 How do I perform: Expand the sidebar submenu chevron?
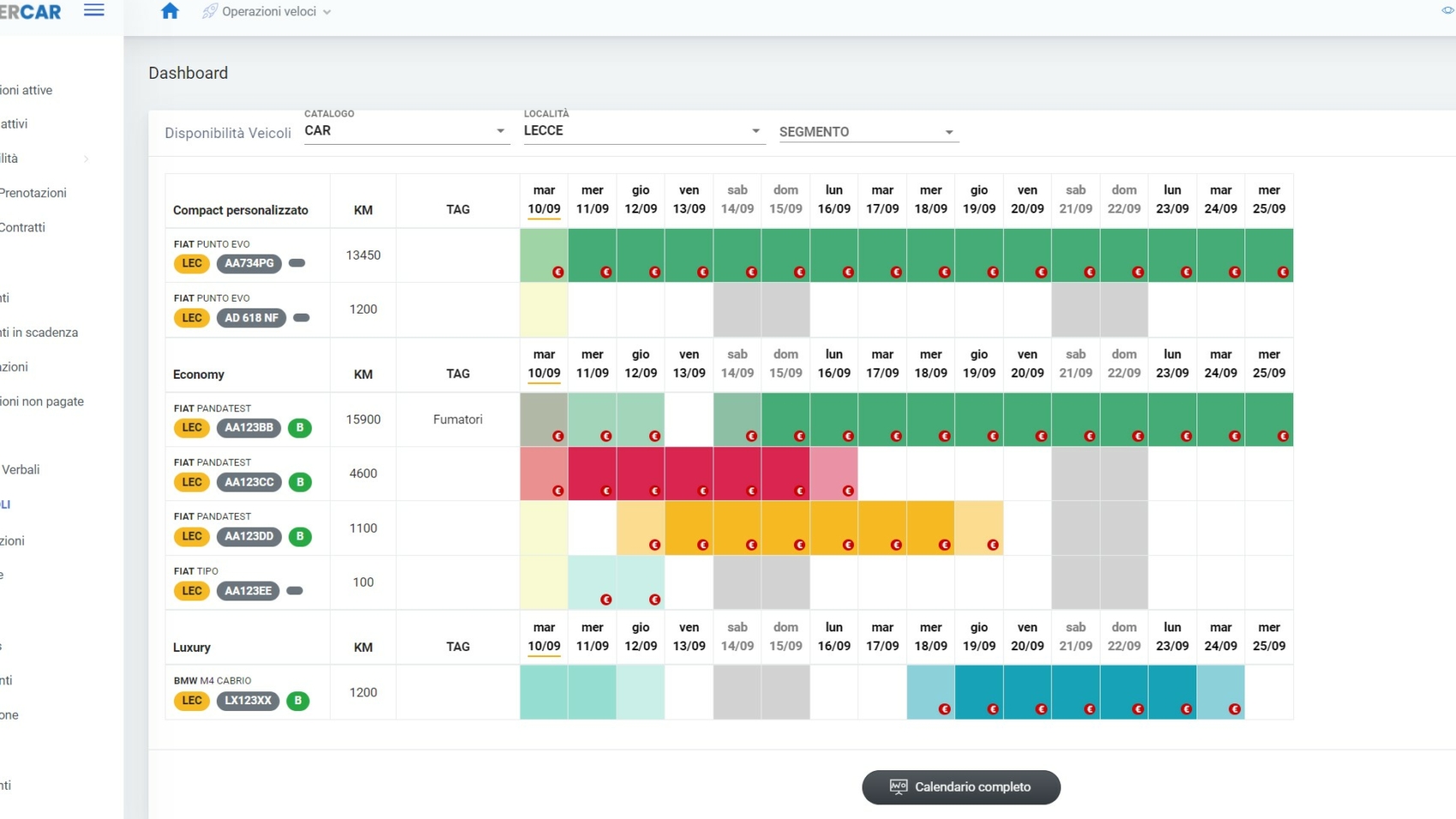[87, 158]
